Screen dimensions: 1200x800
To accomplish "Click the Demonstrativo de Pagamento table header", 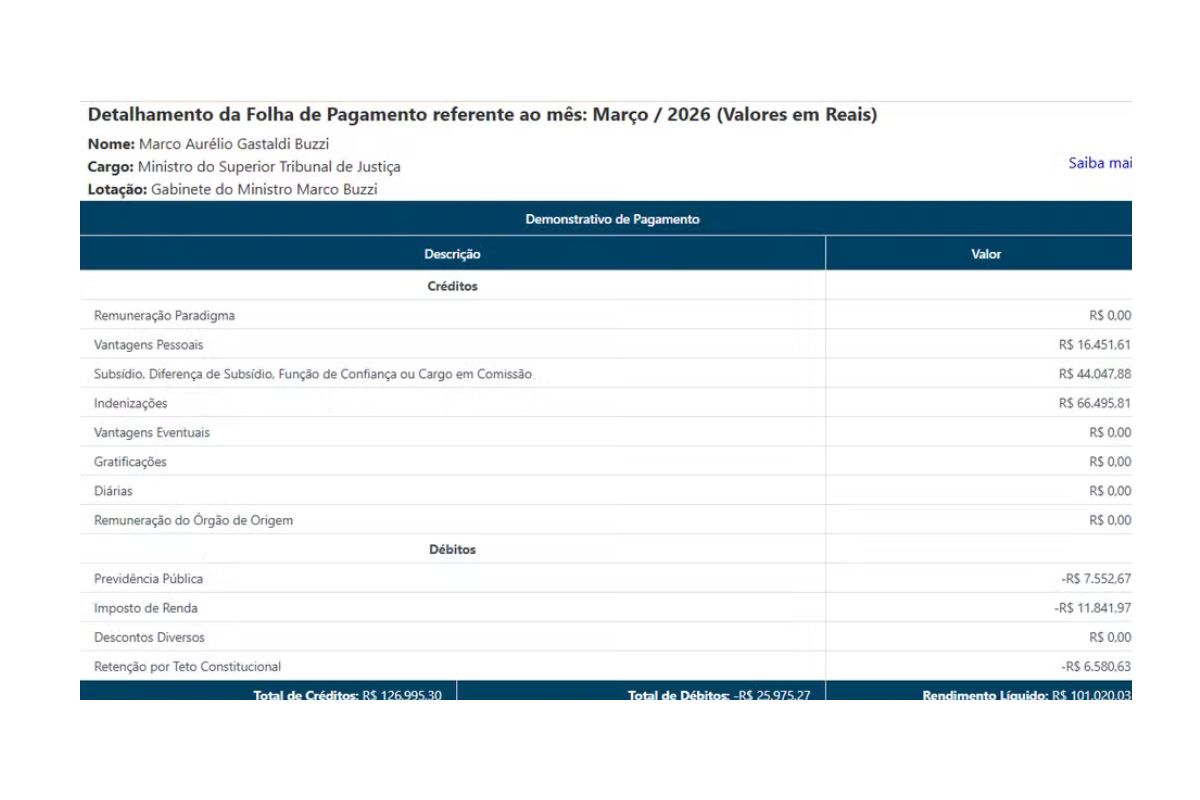I will tap(606, 219).
